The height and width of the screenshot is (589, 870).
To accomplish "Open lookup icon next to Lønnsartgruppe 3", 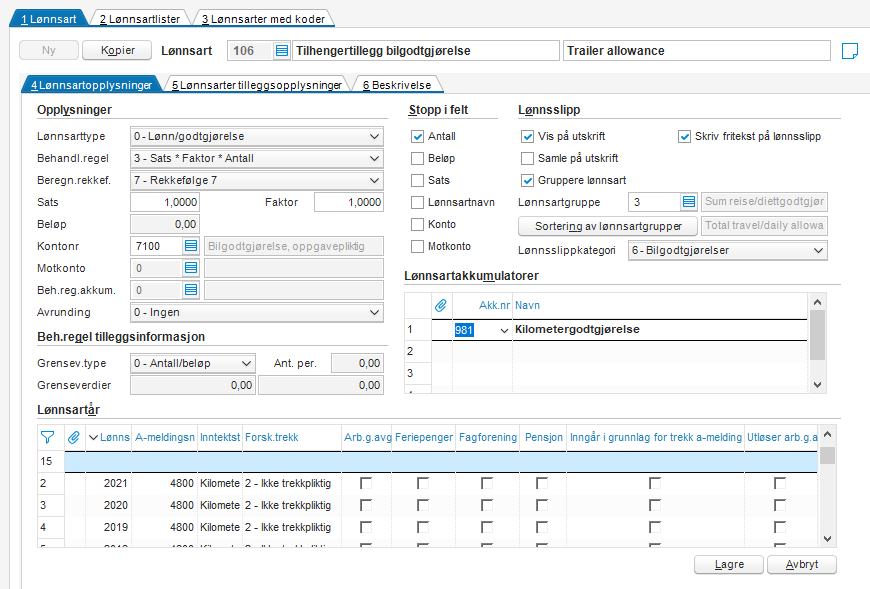I will coord(689,202).
